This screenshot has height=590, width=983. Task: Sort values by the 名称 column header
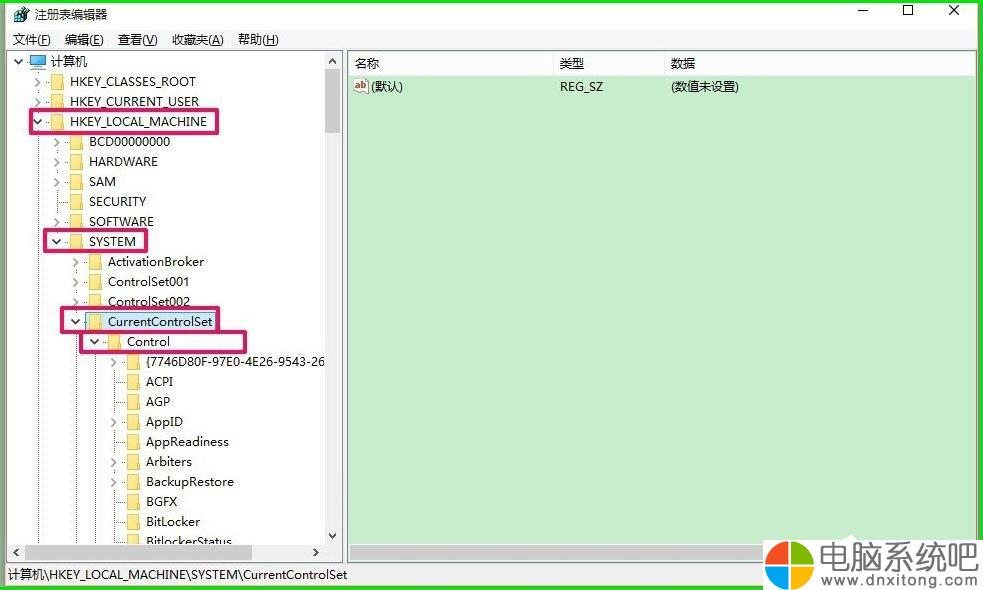click(451, 63)
